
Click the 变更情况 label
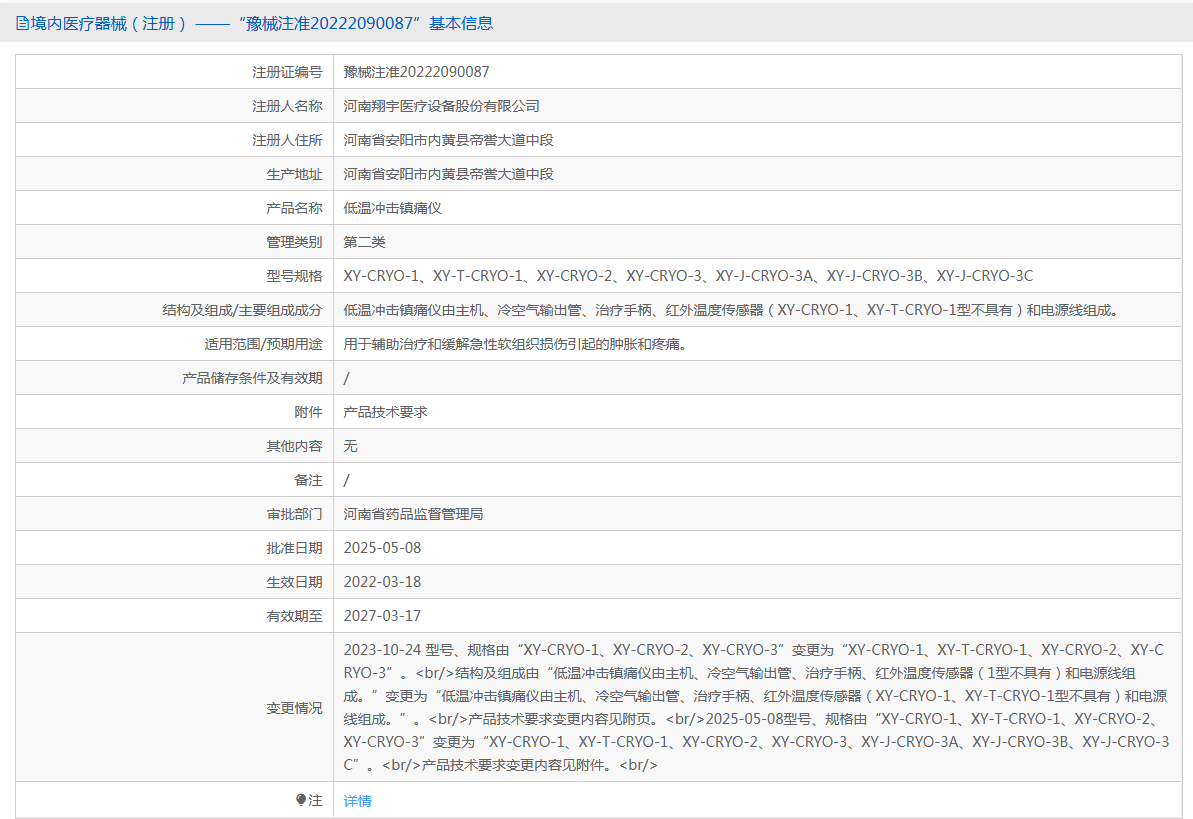coord(294,708)
